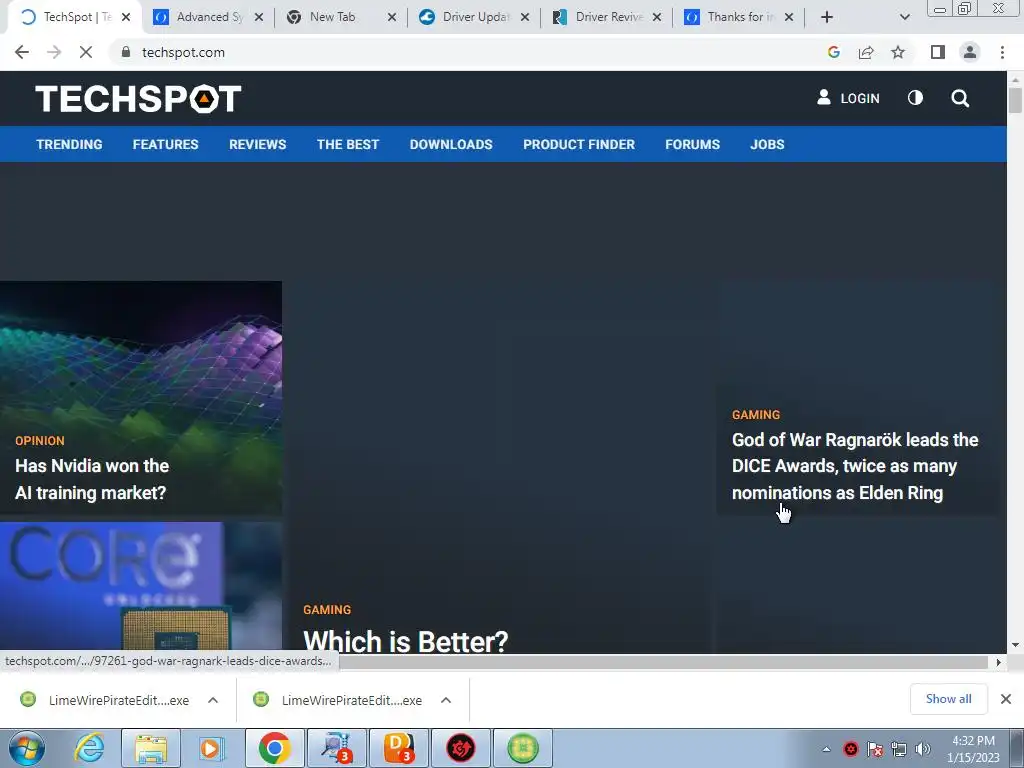The image size is (1024, 768).
Task: Click the browser forward arrow
Action: 54,52
